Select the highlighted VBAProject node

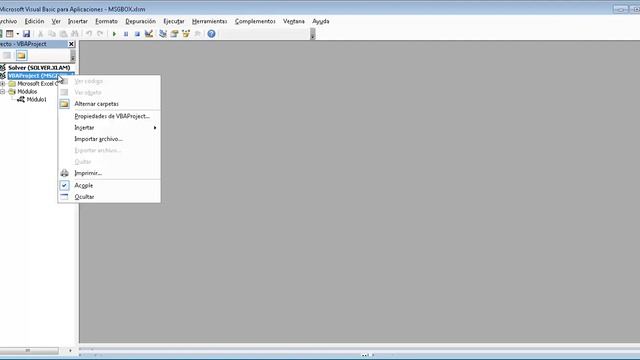40,76
